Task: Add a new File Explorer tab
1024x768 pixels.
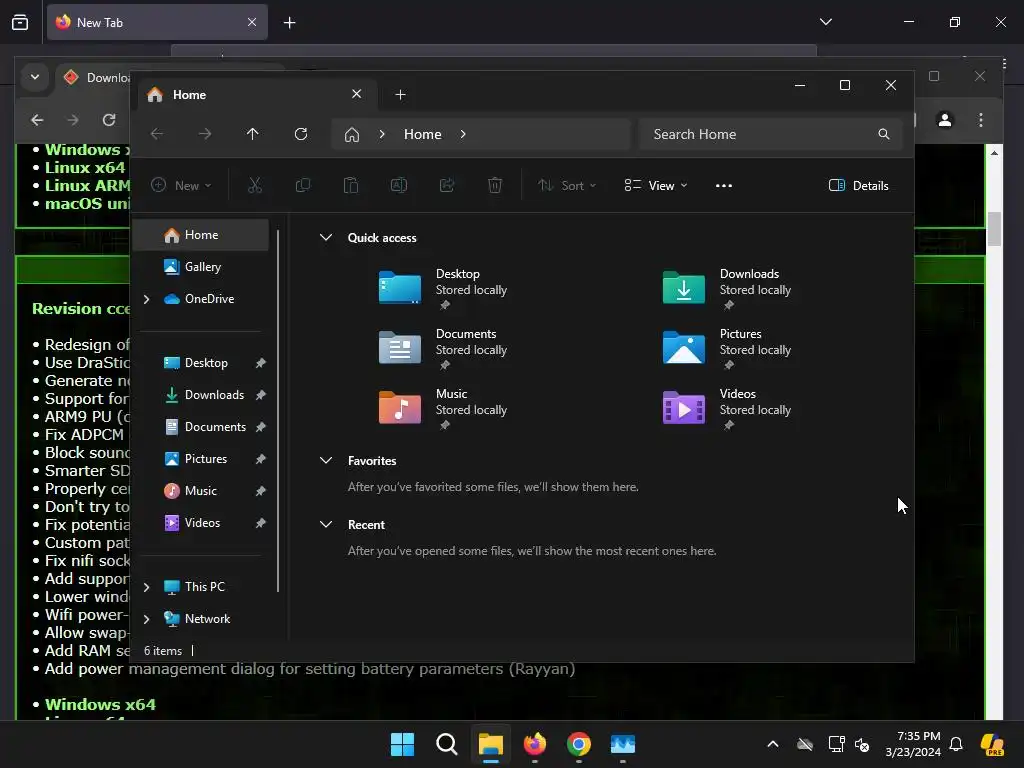Action: [x=400, y=95]
